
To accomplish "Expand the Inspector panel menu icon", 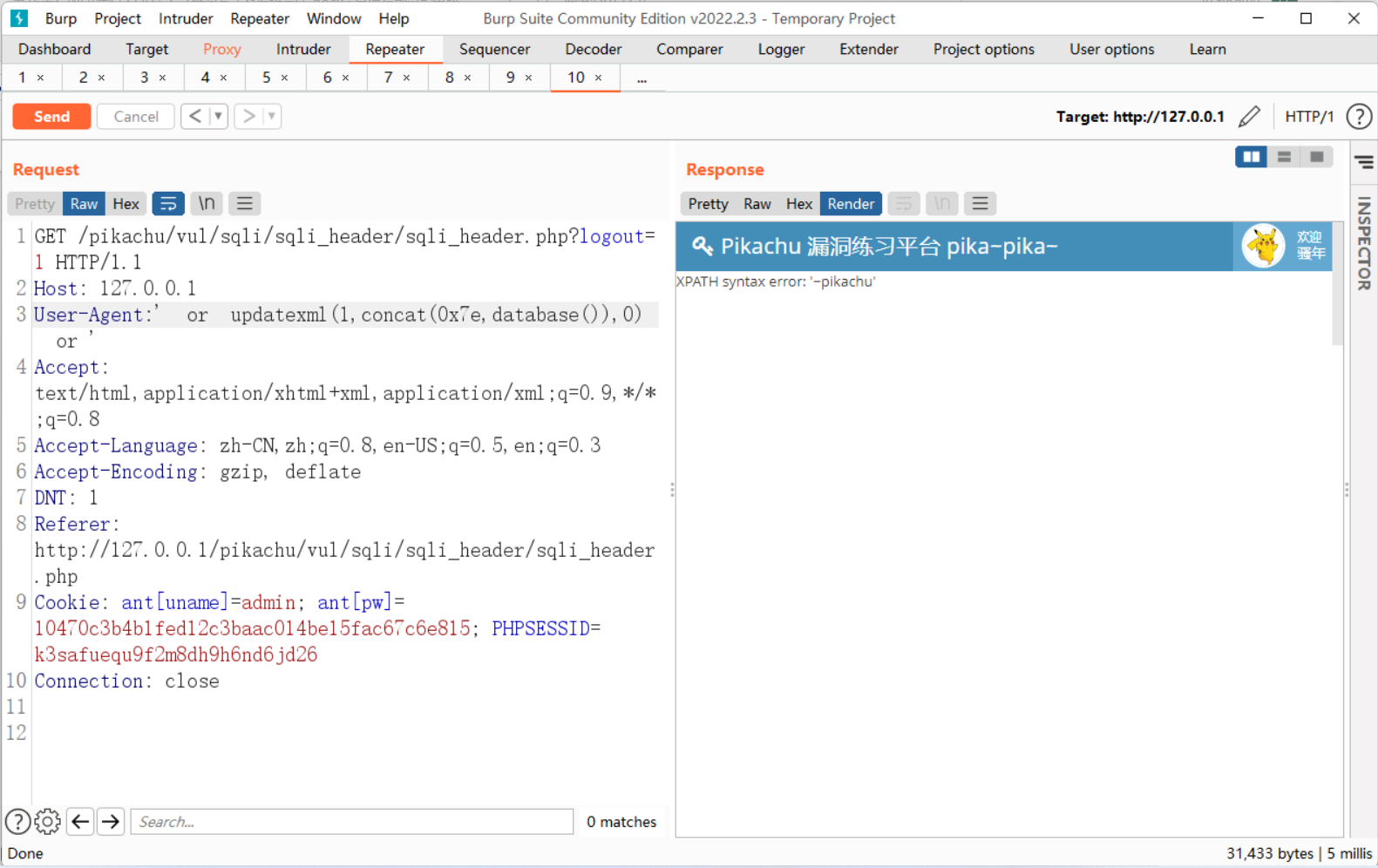I will tap(1364, 162).
